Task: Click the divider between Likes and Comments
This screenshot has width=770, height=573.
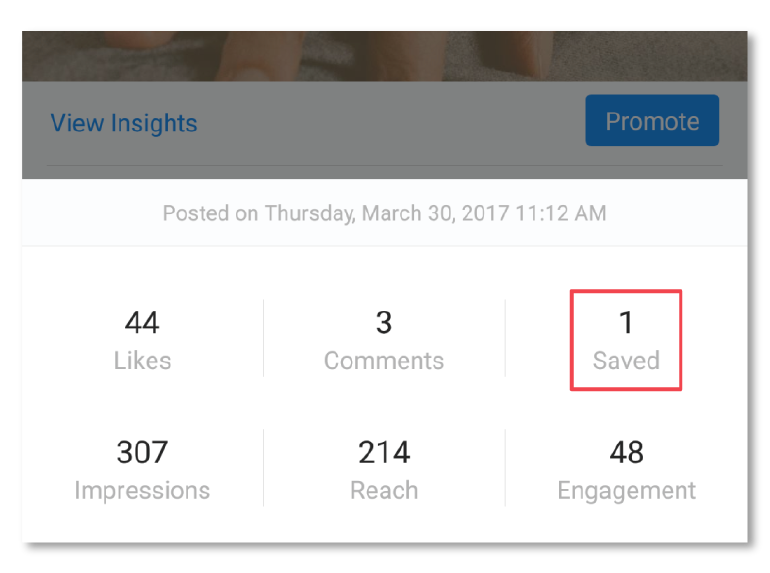Action: pyautogui.click(x=263, y=338)
